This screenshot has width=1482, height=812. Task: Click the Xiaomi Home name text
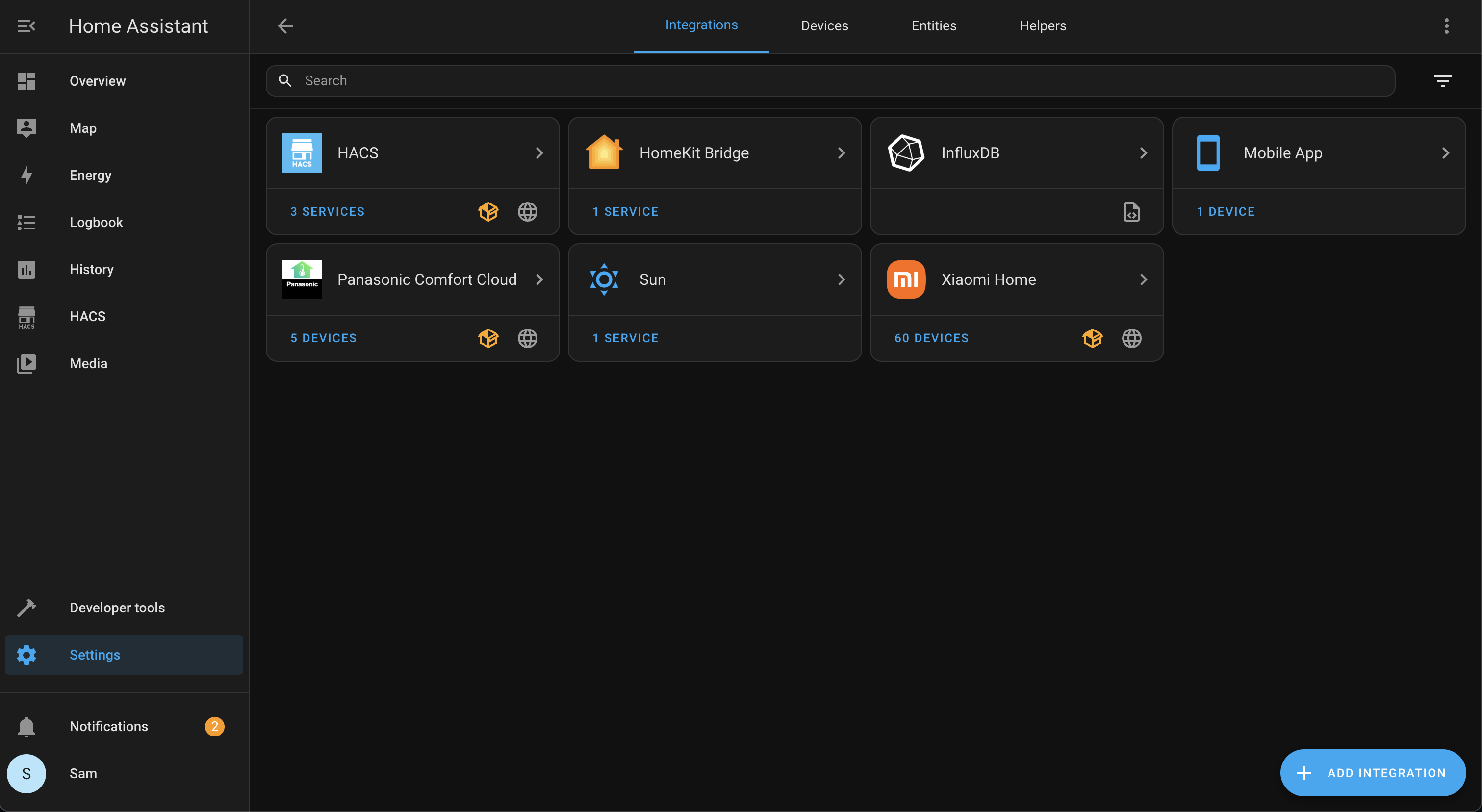click(x=988, y=279)
